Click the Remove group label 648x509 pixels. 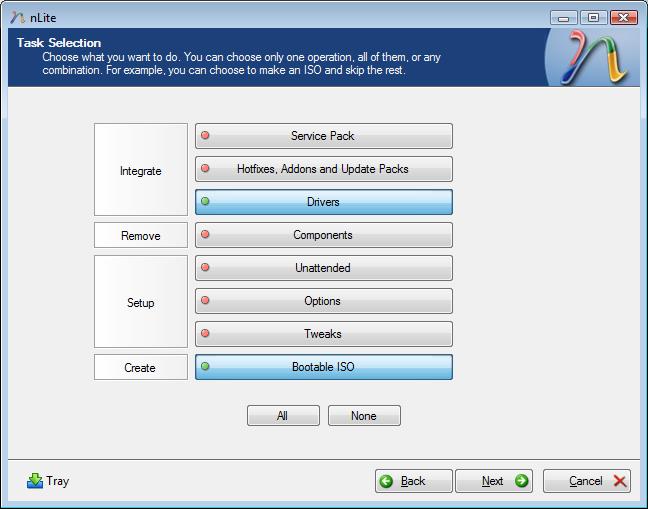pos(141,235)
